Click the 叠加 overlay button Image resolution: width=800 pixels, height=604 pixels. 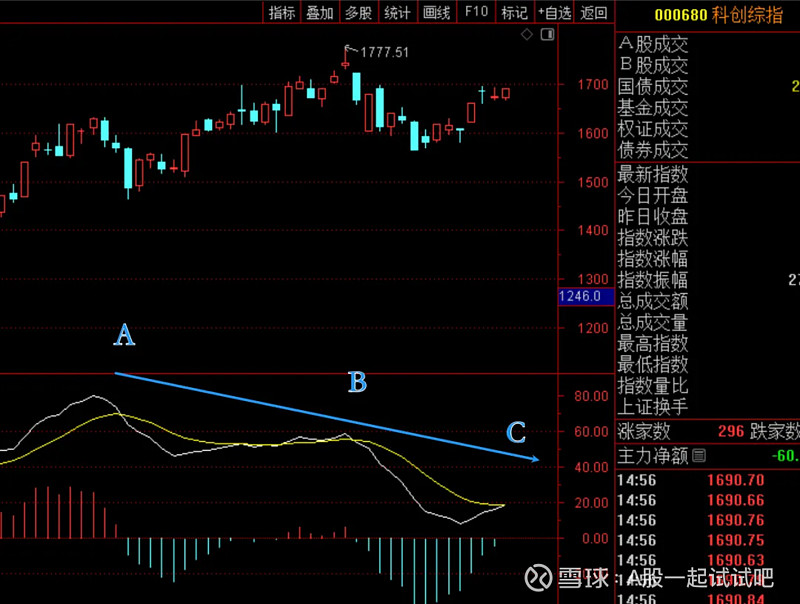(320, 12)
